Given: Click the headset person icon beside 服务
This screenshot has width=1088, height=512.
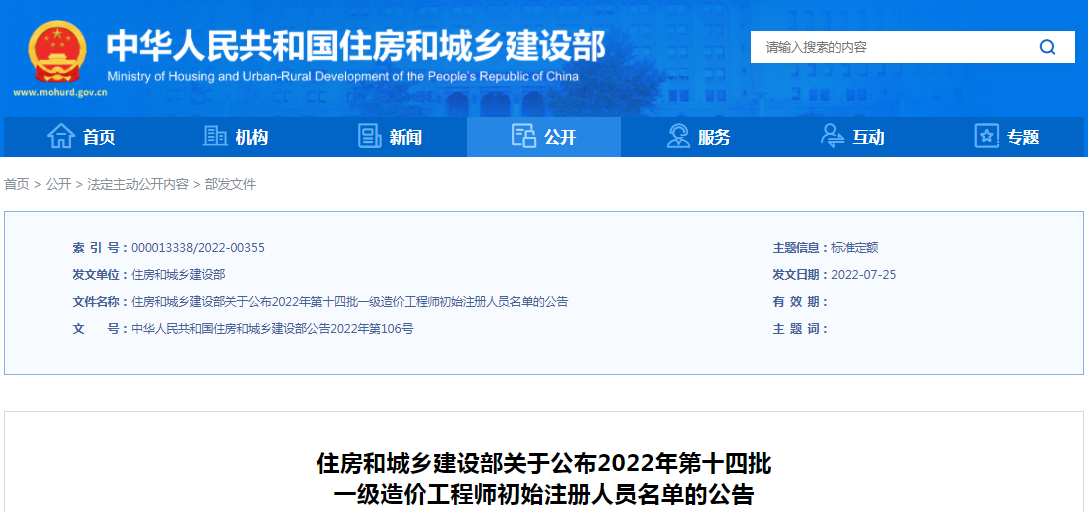Looking at the screenshot, I should 678,136.
